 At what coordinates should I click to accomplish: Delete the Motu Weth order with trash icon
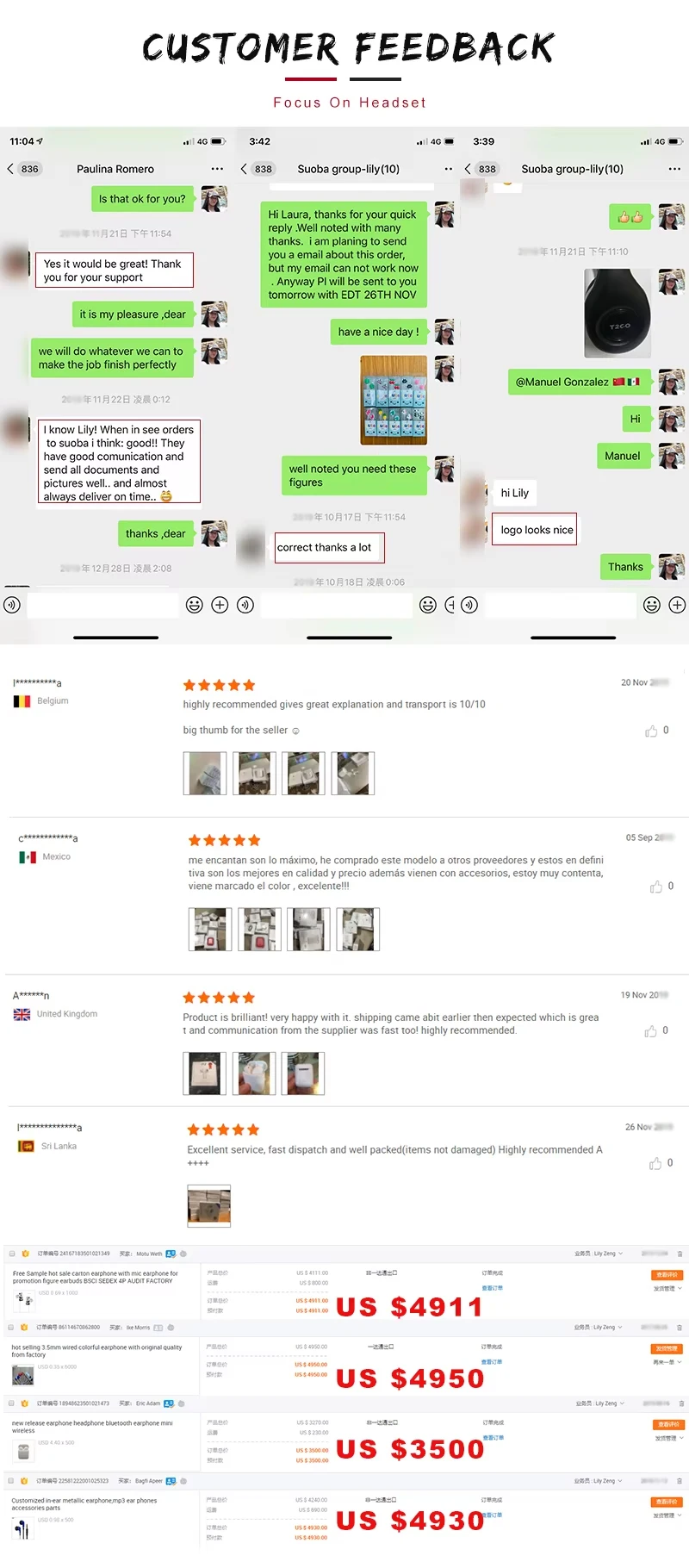click(680, 1254)
